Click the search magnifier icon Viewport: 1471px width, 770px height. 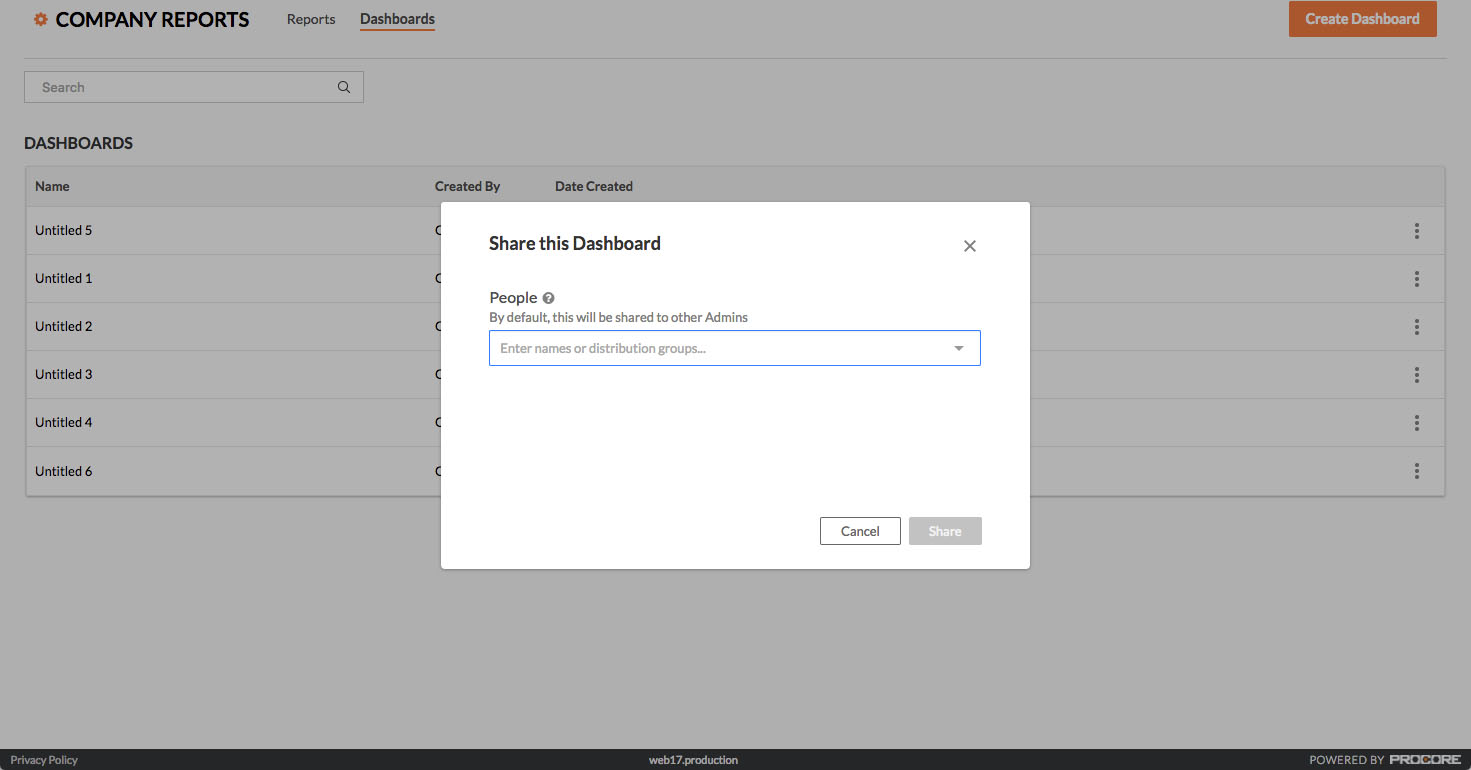coord(343,87)
